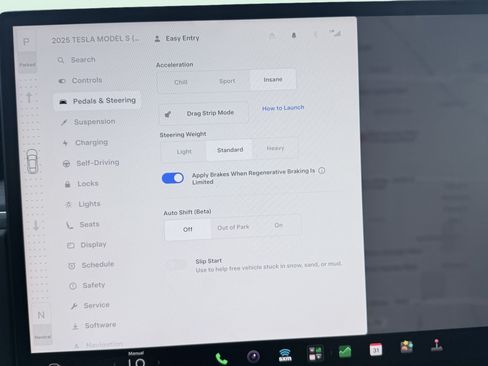Tap the forward arrow on the shifter strip
The image size is (488, 366).
(x=29, y=97)
